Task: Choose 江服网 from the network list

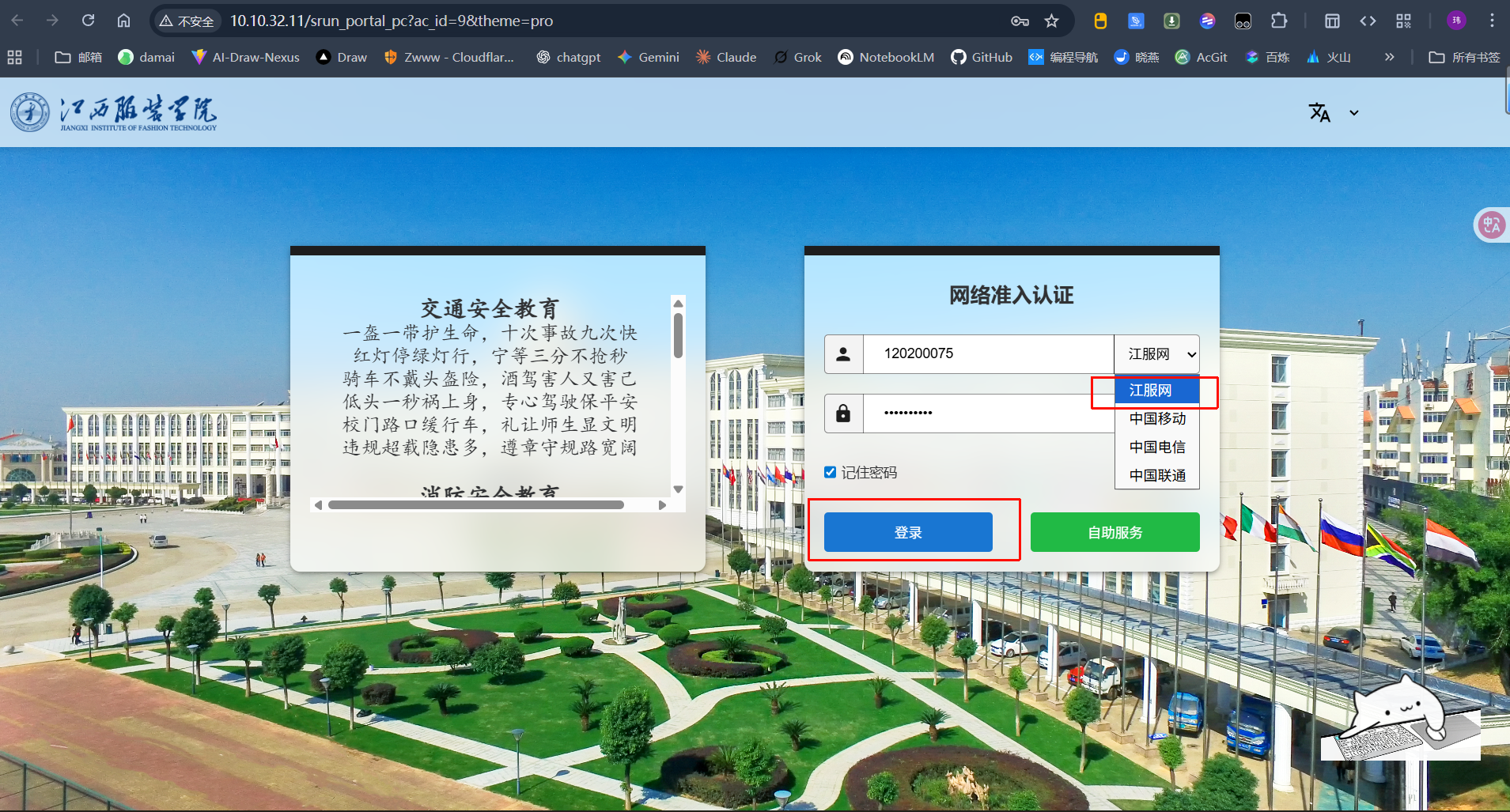Action: point(1157,391)
